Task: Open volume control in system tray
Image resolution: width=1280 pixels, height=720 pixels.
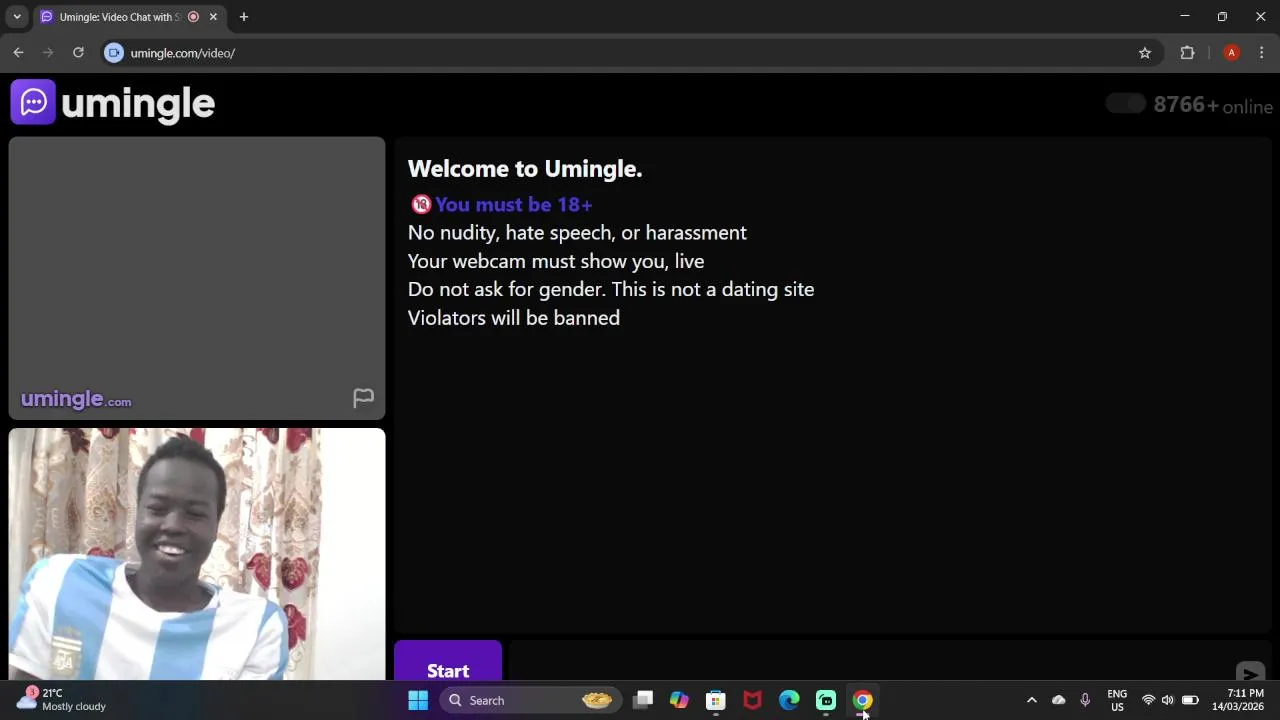Action: tap(1167, 700)
